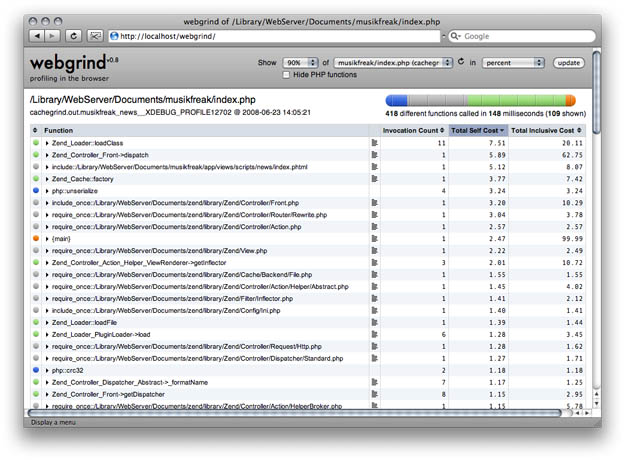Open file icon for Controller/Front.php row
This screenshot has width=625, height=460.
click(375, 202)
